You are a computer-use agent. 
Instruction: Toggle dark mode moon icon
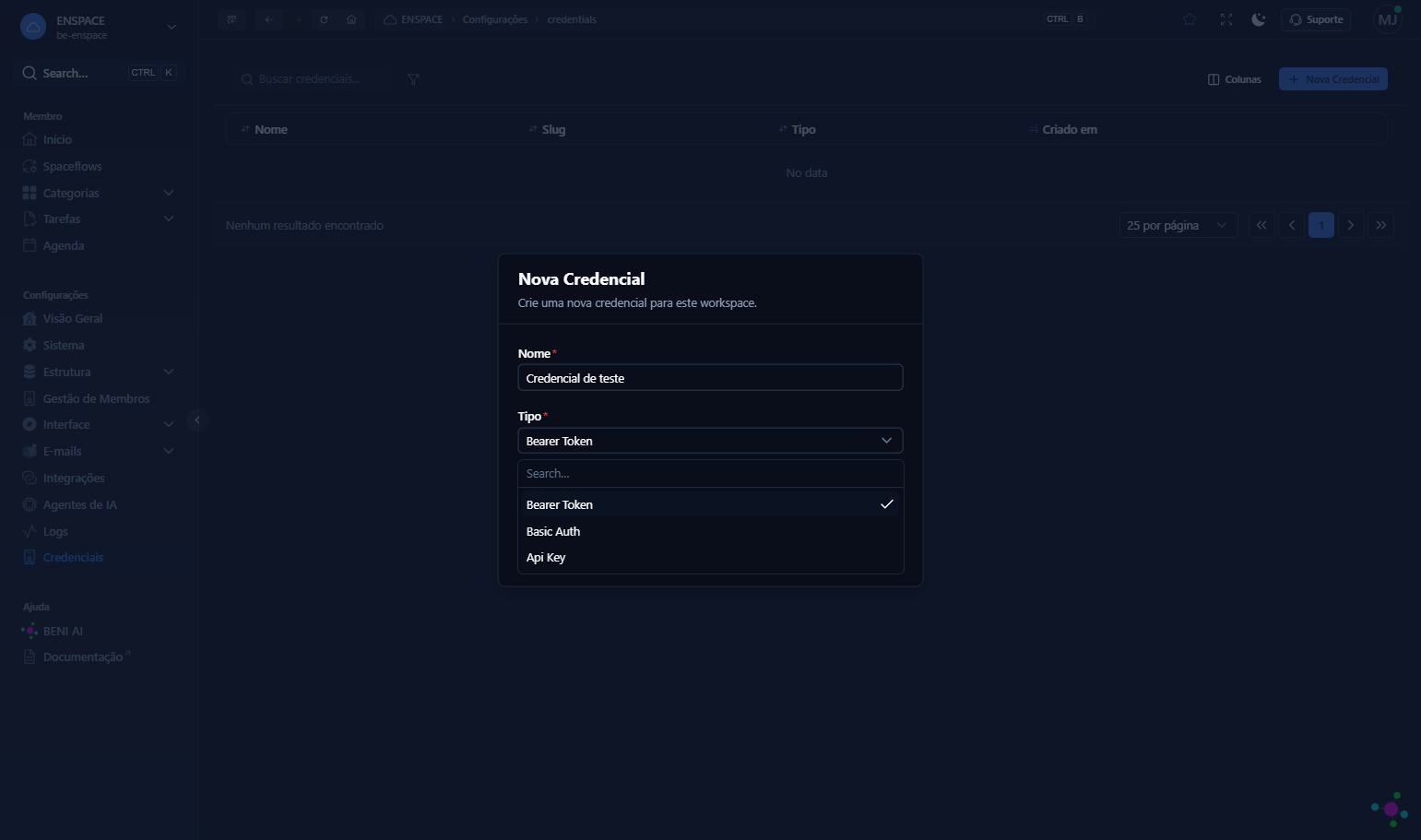coord(1259,19)
